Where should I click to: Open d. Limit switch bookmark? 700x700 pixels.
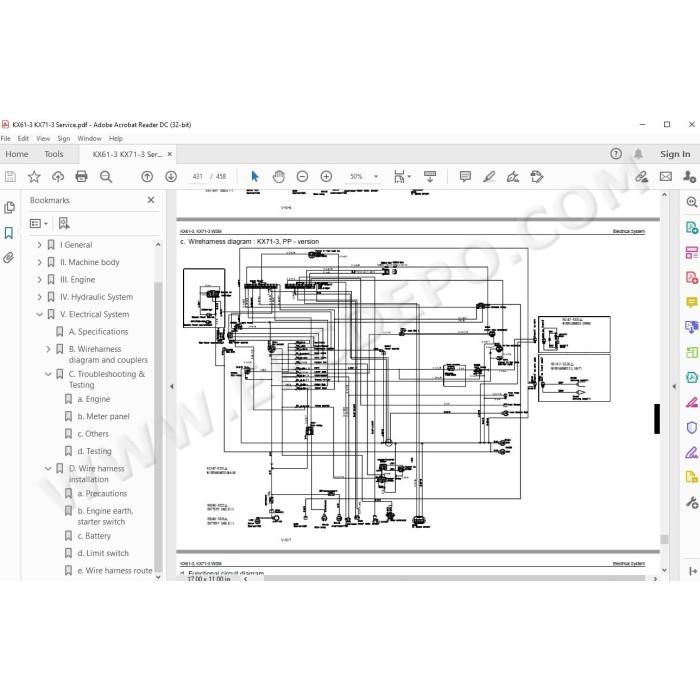tap(103, 553)
